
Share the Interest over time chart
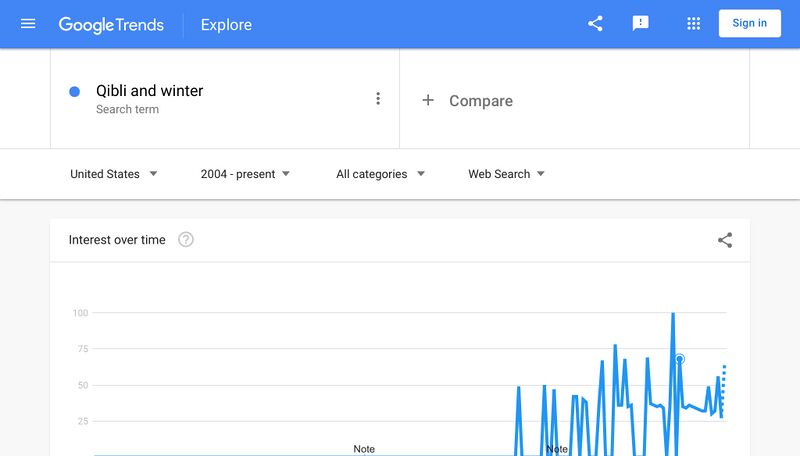point(725,240)
